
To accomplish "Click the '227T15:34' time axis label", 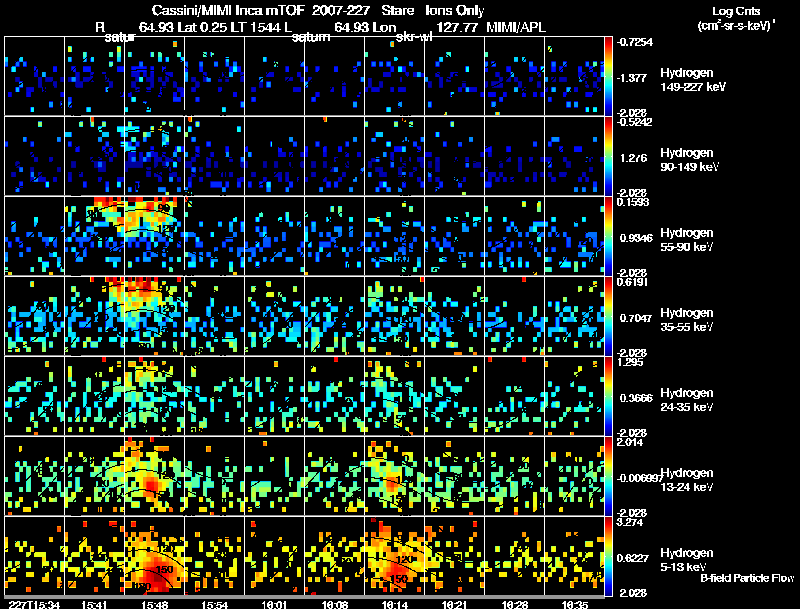I will coord(34,604).
